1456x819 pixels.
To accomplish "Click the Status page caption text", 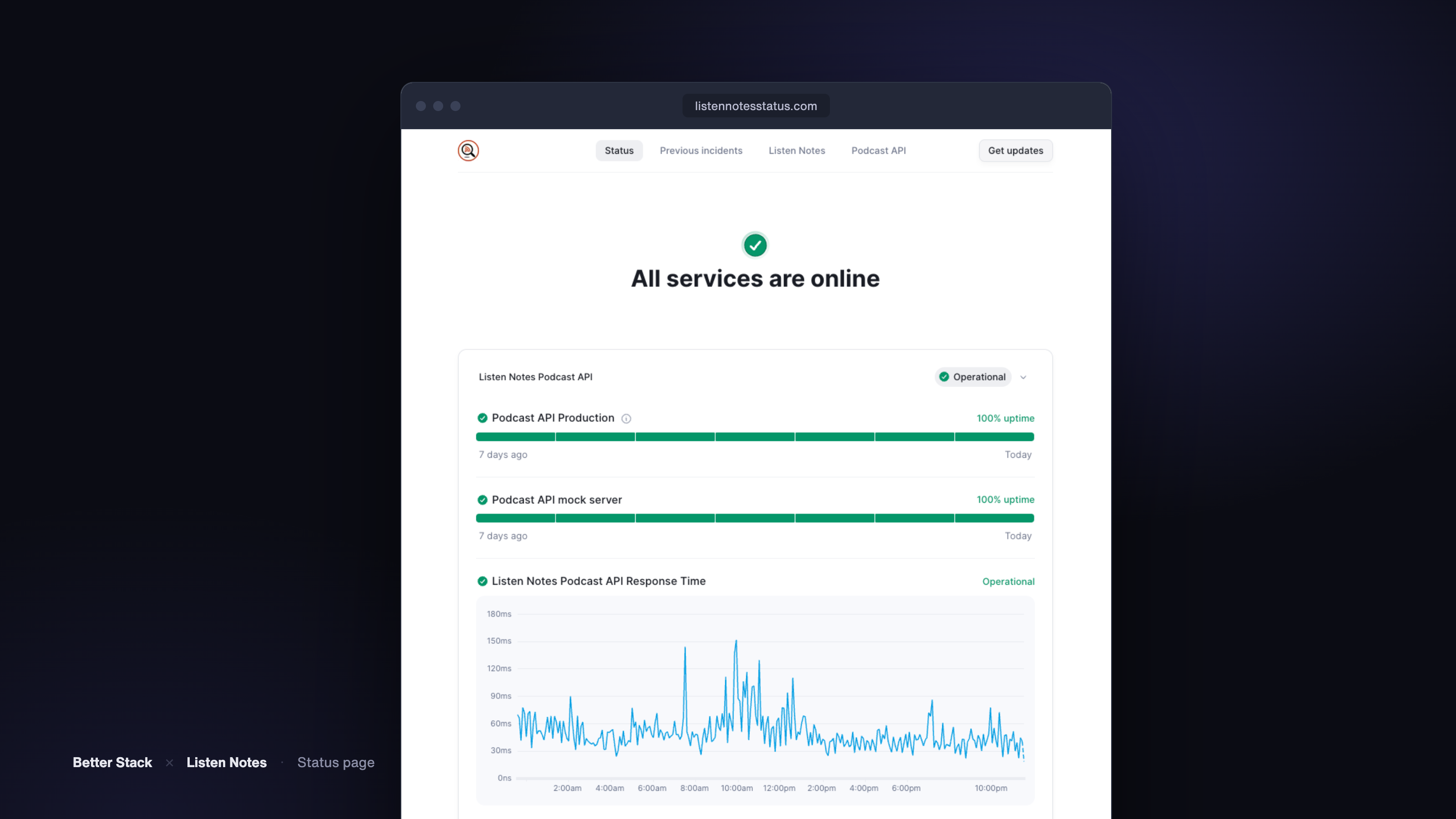I will click(336, 763).
